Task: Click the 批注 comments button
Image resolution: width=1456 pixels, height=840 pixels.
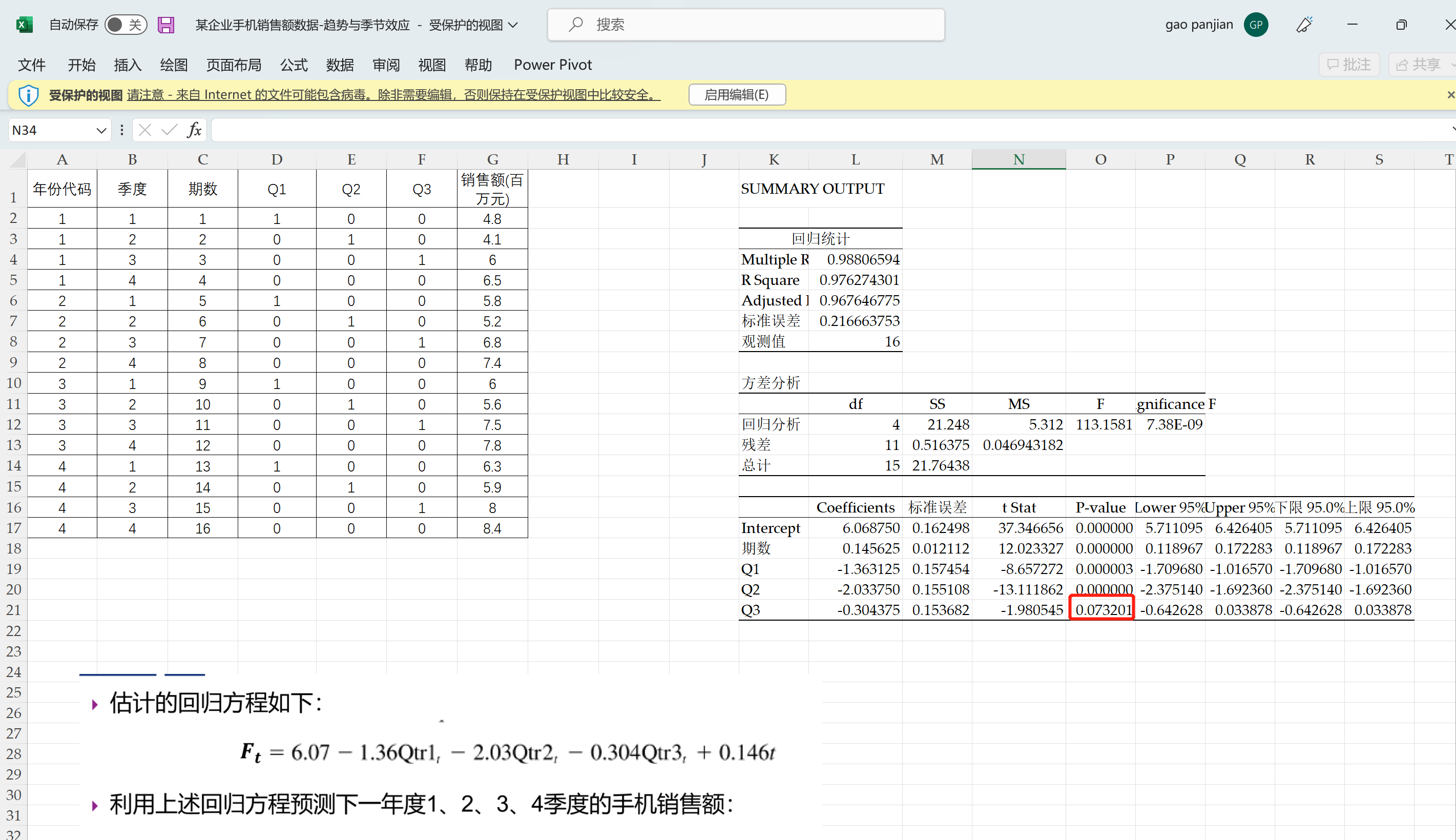Action: tap(1348, 65)
